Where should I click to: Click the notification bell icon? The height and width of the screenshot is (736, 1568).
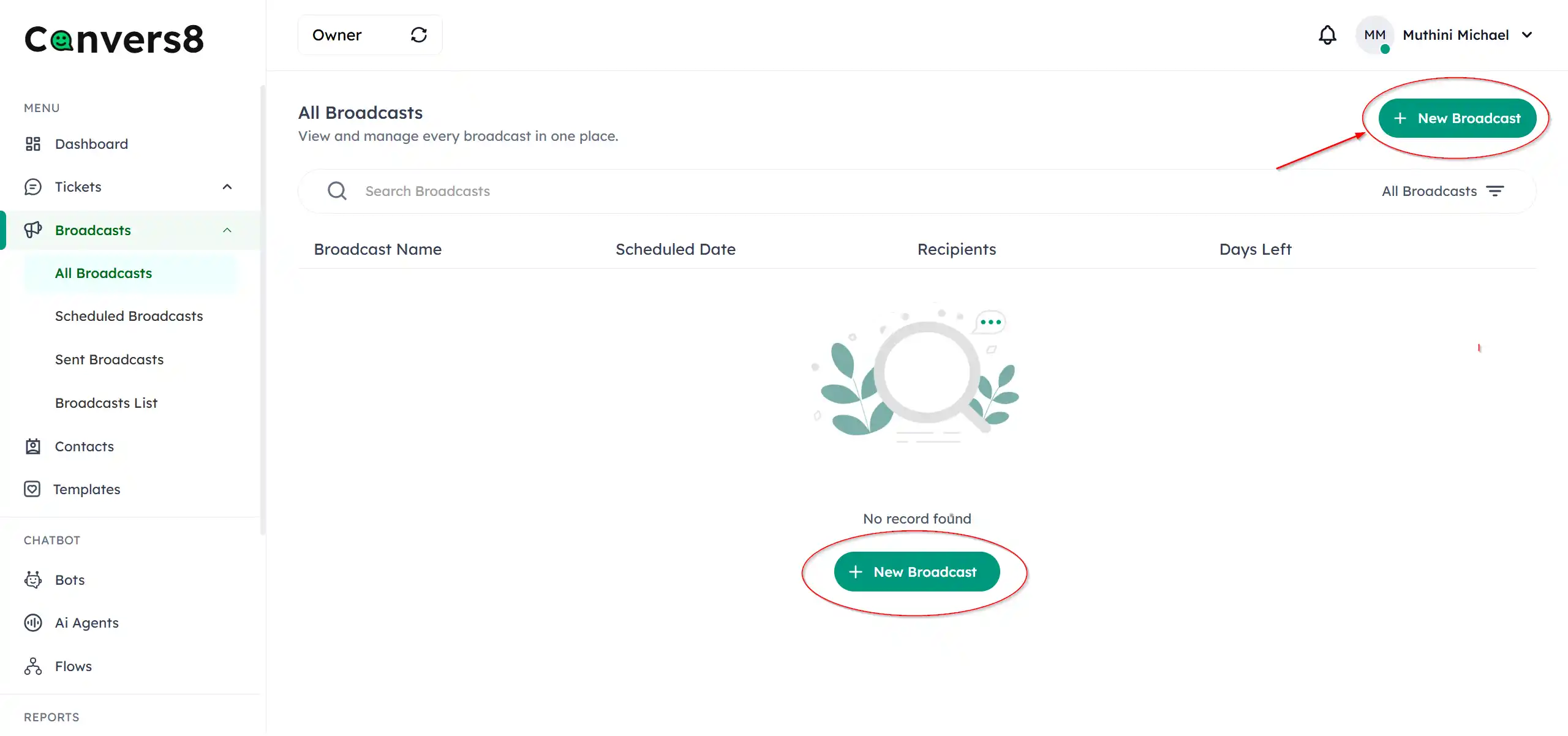pos(1327,35)
